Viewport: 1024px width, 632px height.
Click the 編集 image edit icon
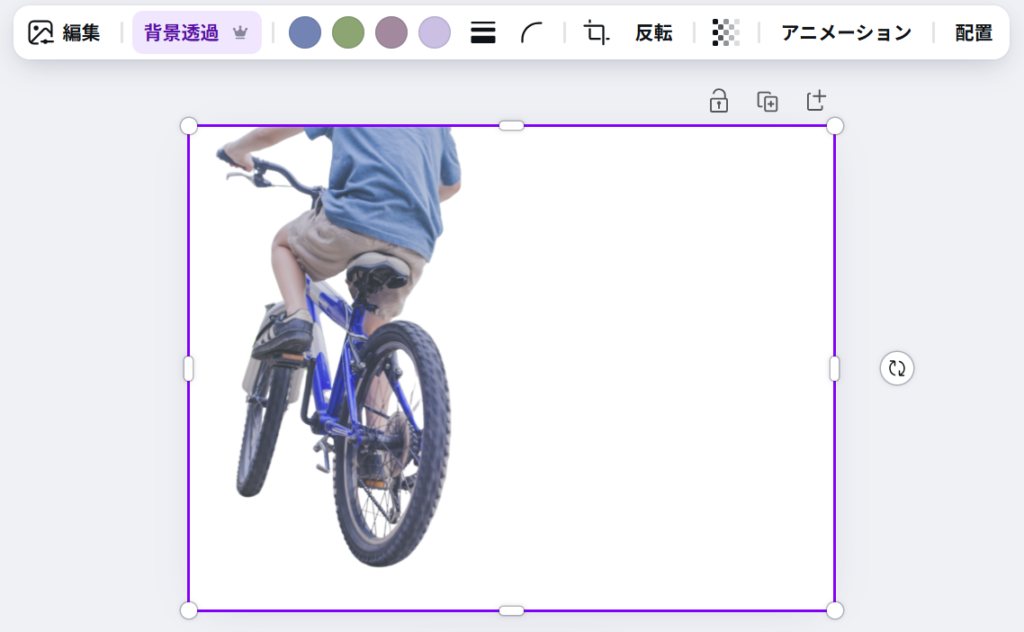(41, 33)
